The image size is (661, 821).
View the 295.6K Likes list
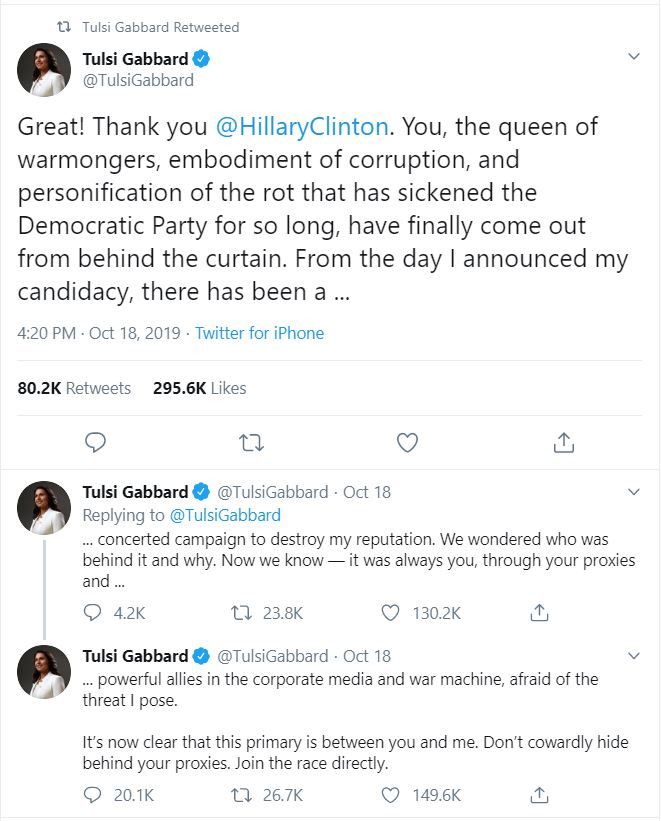point(199,388)
